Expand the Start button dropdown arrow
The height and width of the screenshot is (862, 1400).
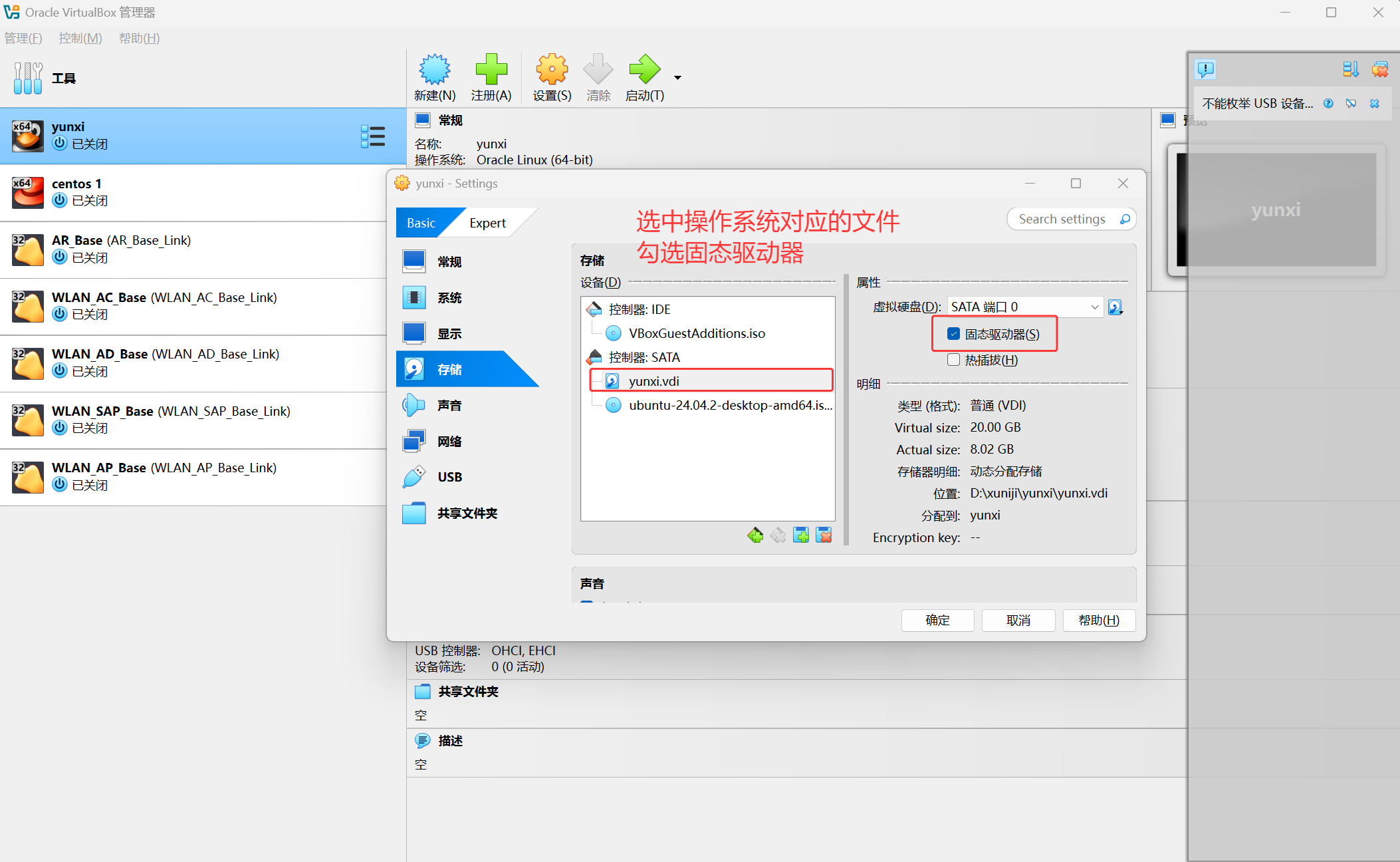(x=677, y=78)
